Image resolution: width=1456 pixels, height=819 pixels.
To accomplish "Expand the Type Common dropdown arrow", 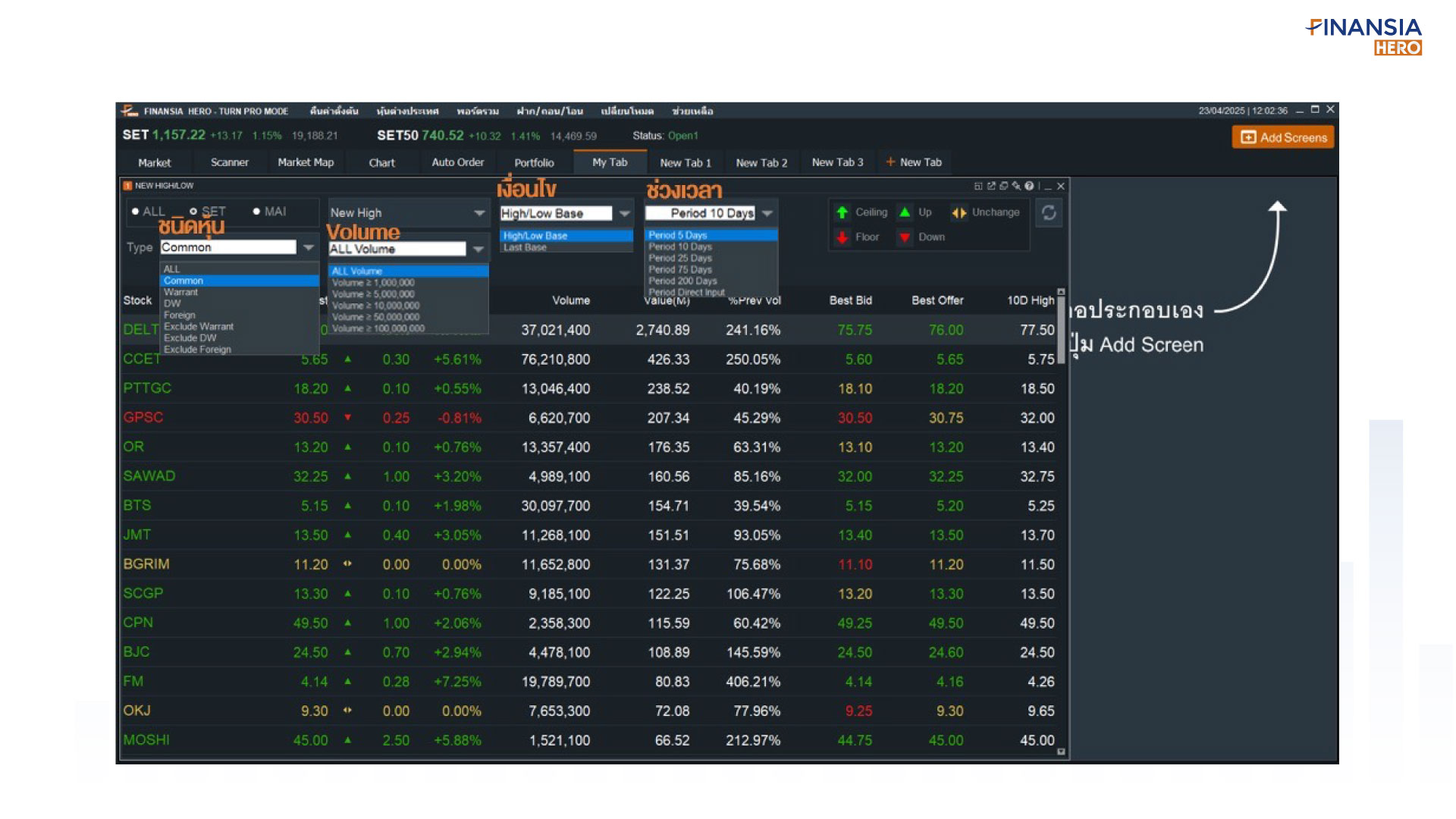I will click(x=309, y=247).
